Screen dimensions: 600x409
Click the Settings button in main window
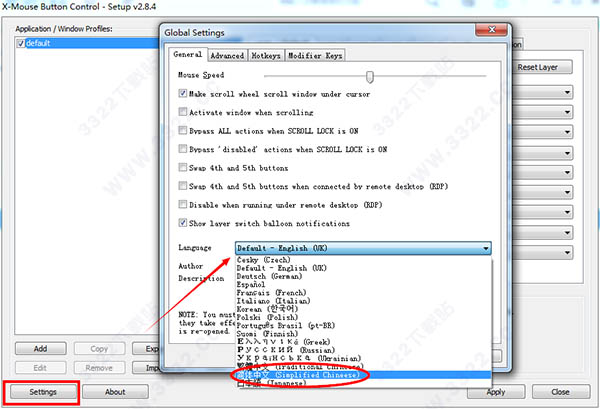click(43, 392)
